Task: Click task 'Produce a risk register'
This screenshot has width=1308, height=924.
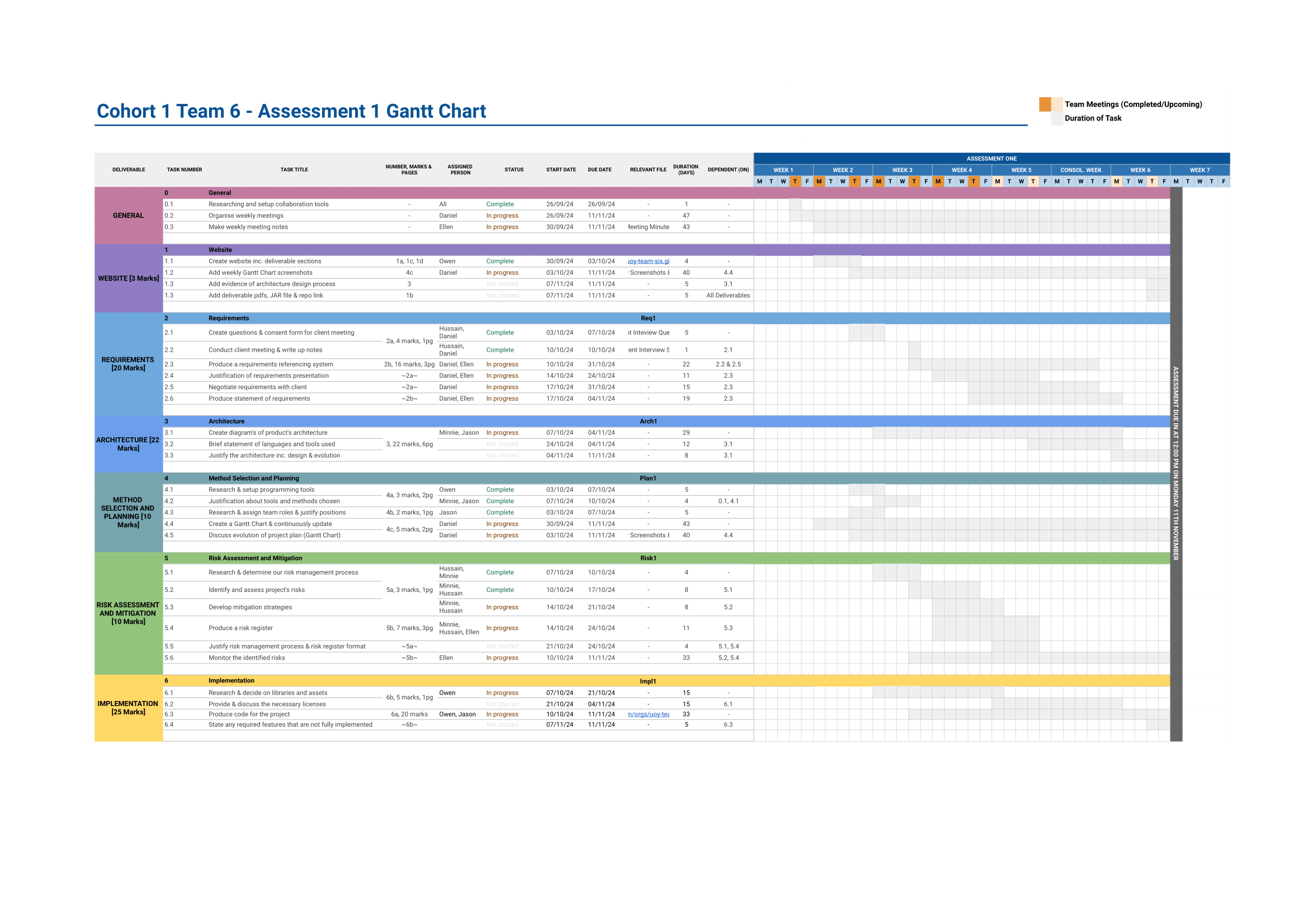Action: (240, 628)
